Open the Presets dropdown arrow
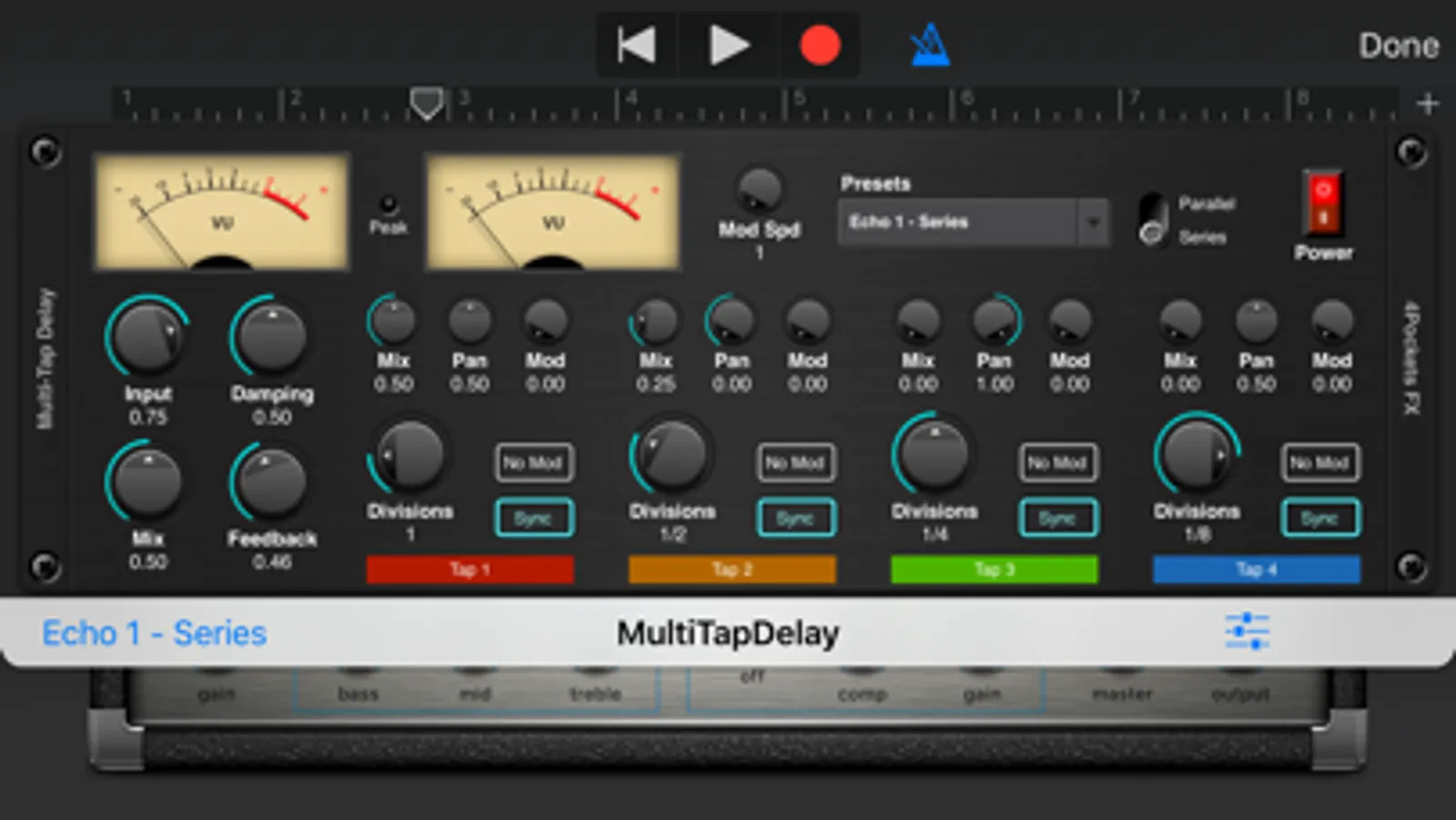This screenshot has height=820, width=1456. coord(1093,222)
